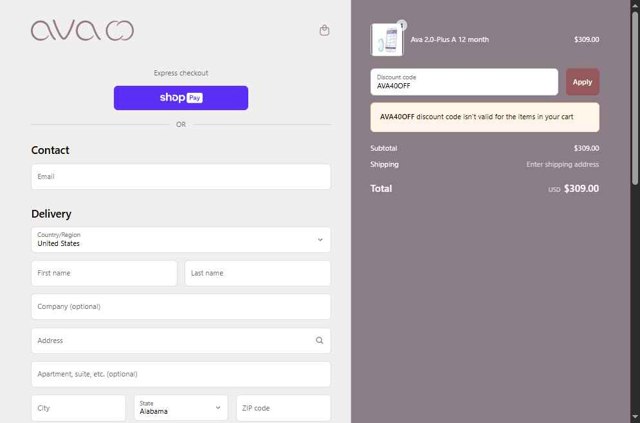Image resolution: width=640 pixels, height=423 pixels.
Task: Click the First name field
Action: 104,273
